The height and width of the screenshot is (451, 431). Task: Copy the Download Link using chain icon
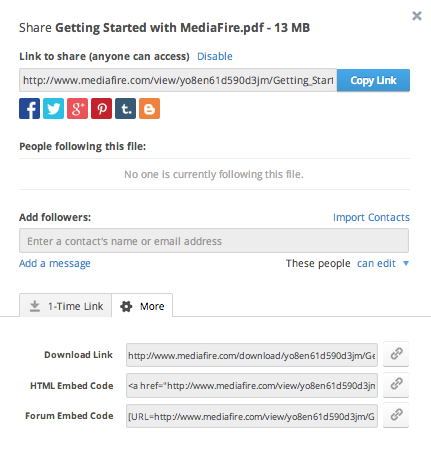click(396, 354)
